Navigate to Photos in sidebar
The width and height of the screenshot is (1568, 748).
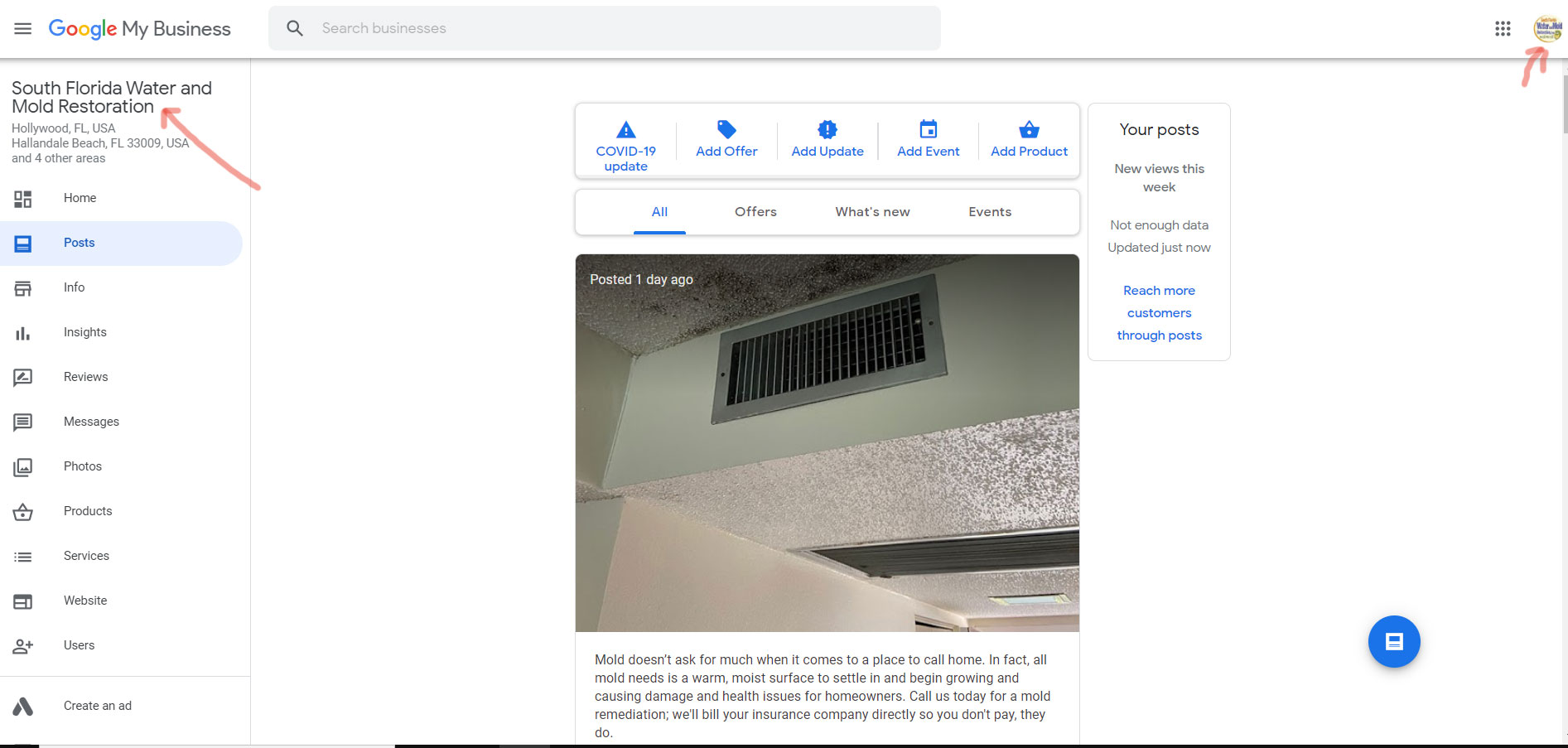83,466
